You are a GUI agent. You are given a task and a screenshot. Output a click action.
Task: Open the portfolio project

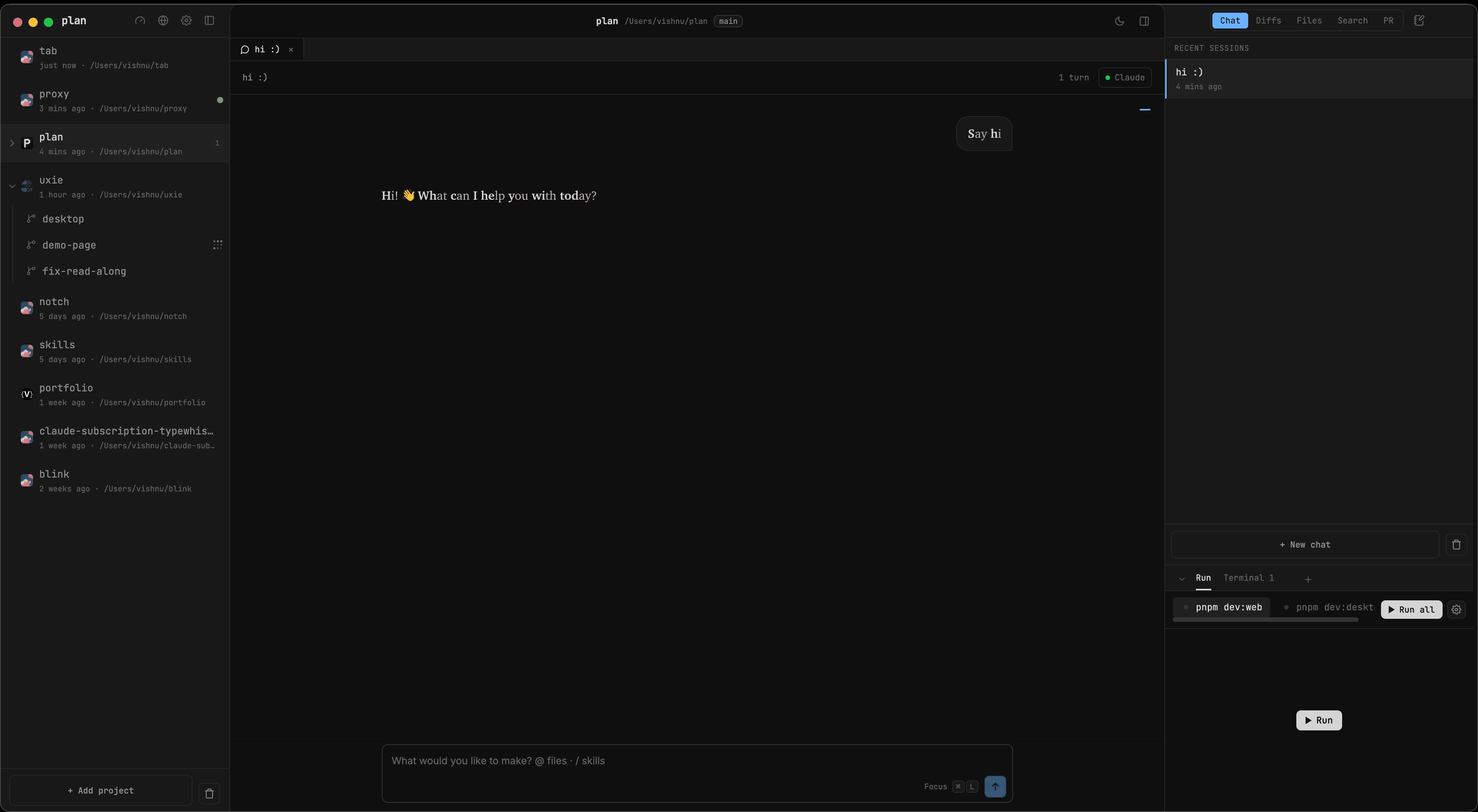point(115,394)
